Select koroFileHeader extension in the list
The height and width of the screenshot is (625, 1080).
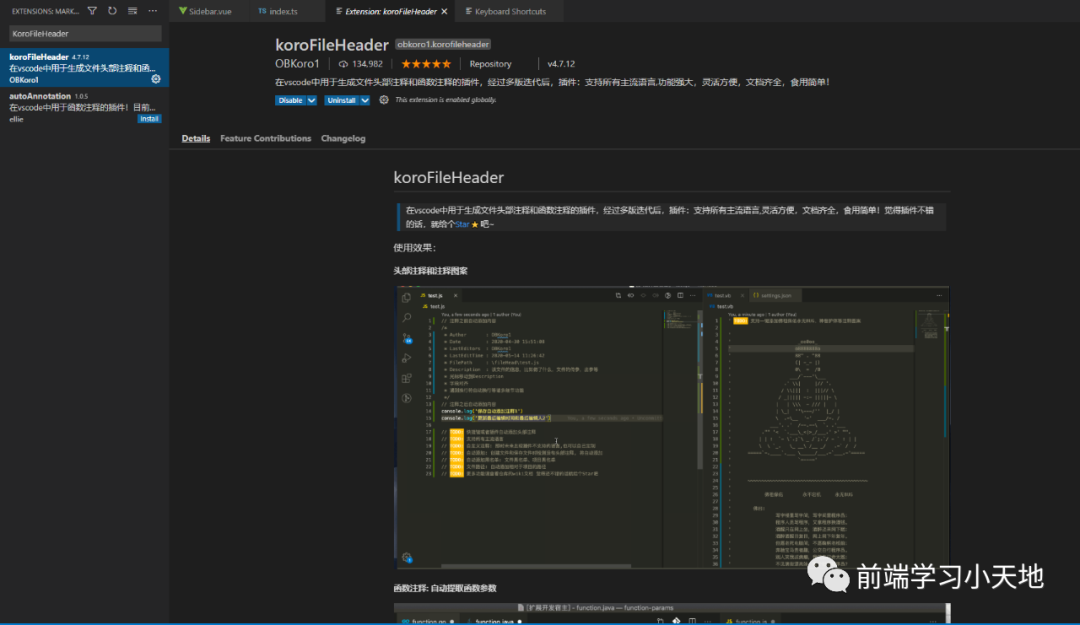[84, 68]
